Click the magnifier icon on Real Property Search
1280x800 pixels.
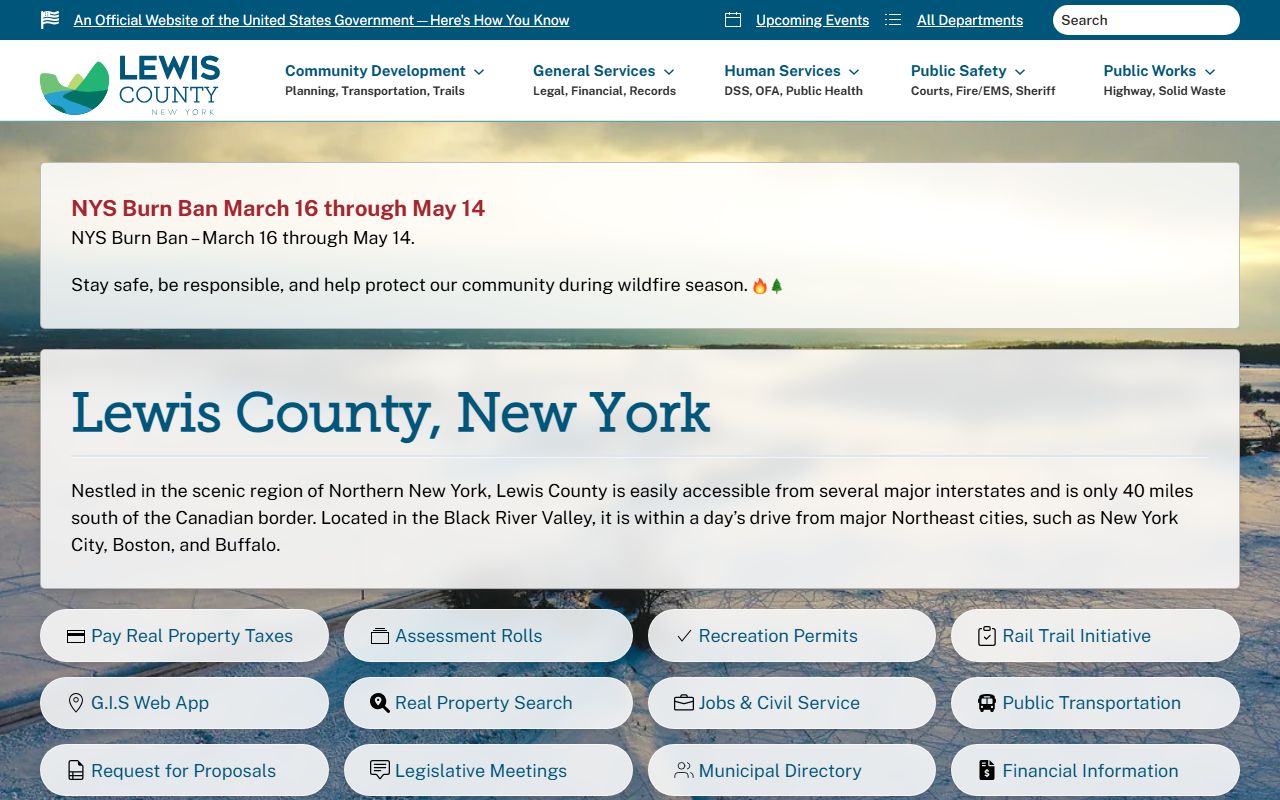tap(380, 703)
